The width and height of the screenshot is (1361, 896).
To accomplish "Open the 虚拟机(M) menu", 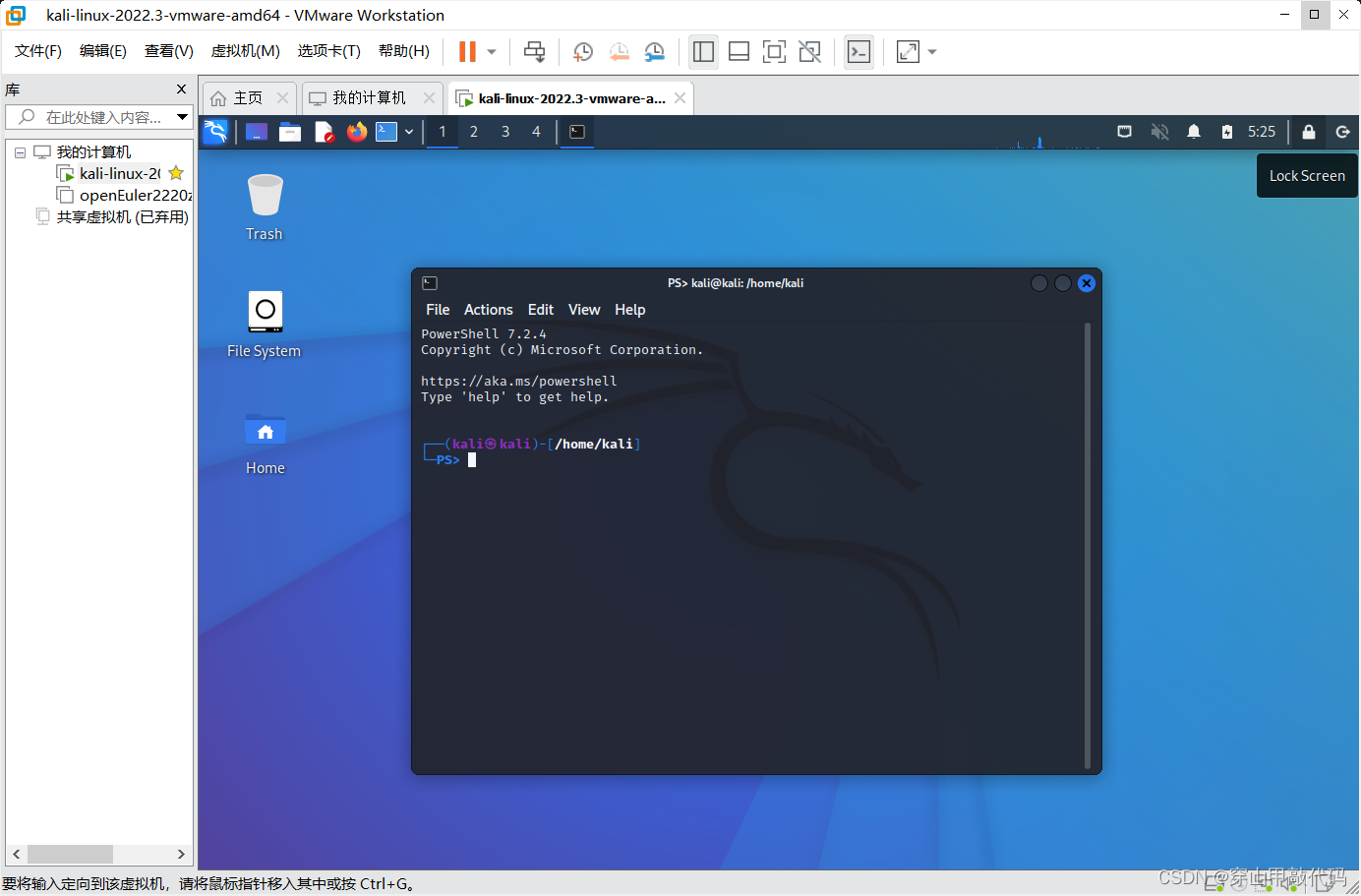I will tap(246, 51).
